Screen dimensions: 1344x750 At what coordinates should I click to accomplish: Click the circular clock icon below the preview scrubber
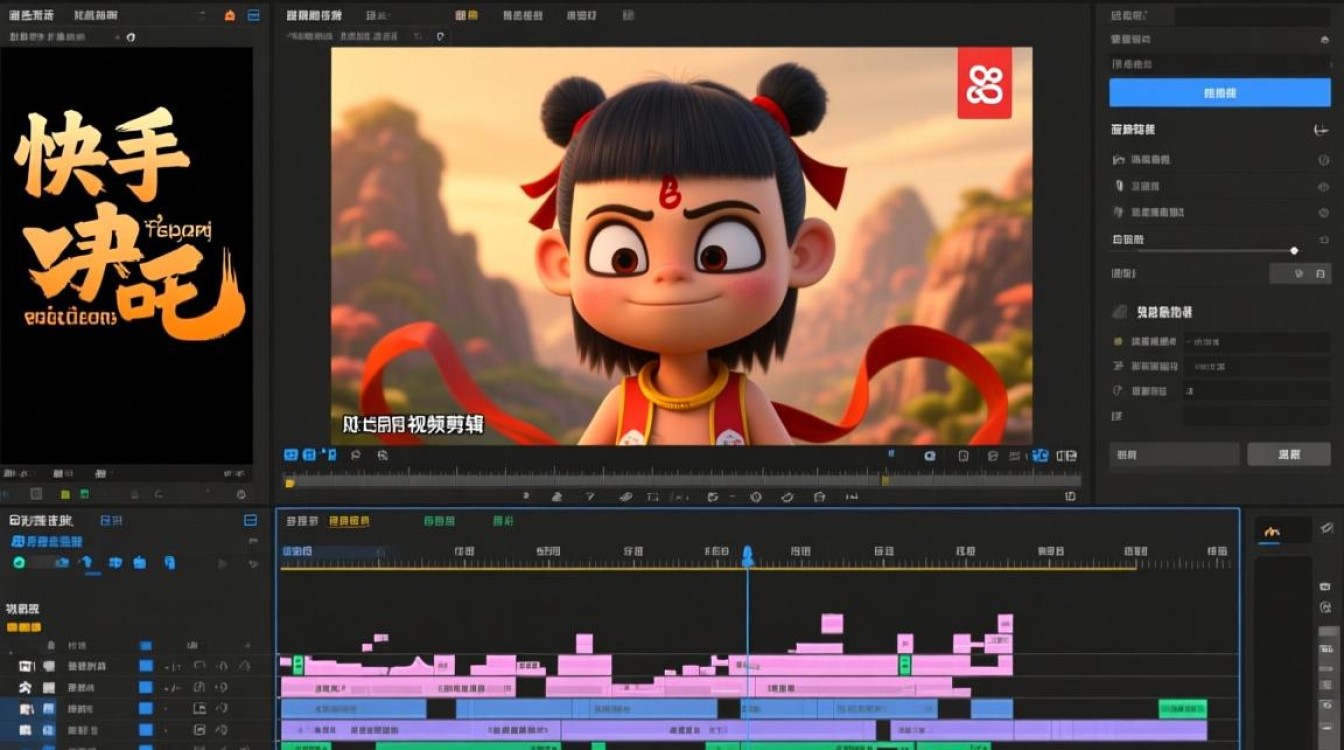point(756,496)
